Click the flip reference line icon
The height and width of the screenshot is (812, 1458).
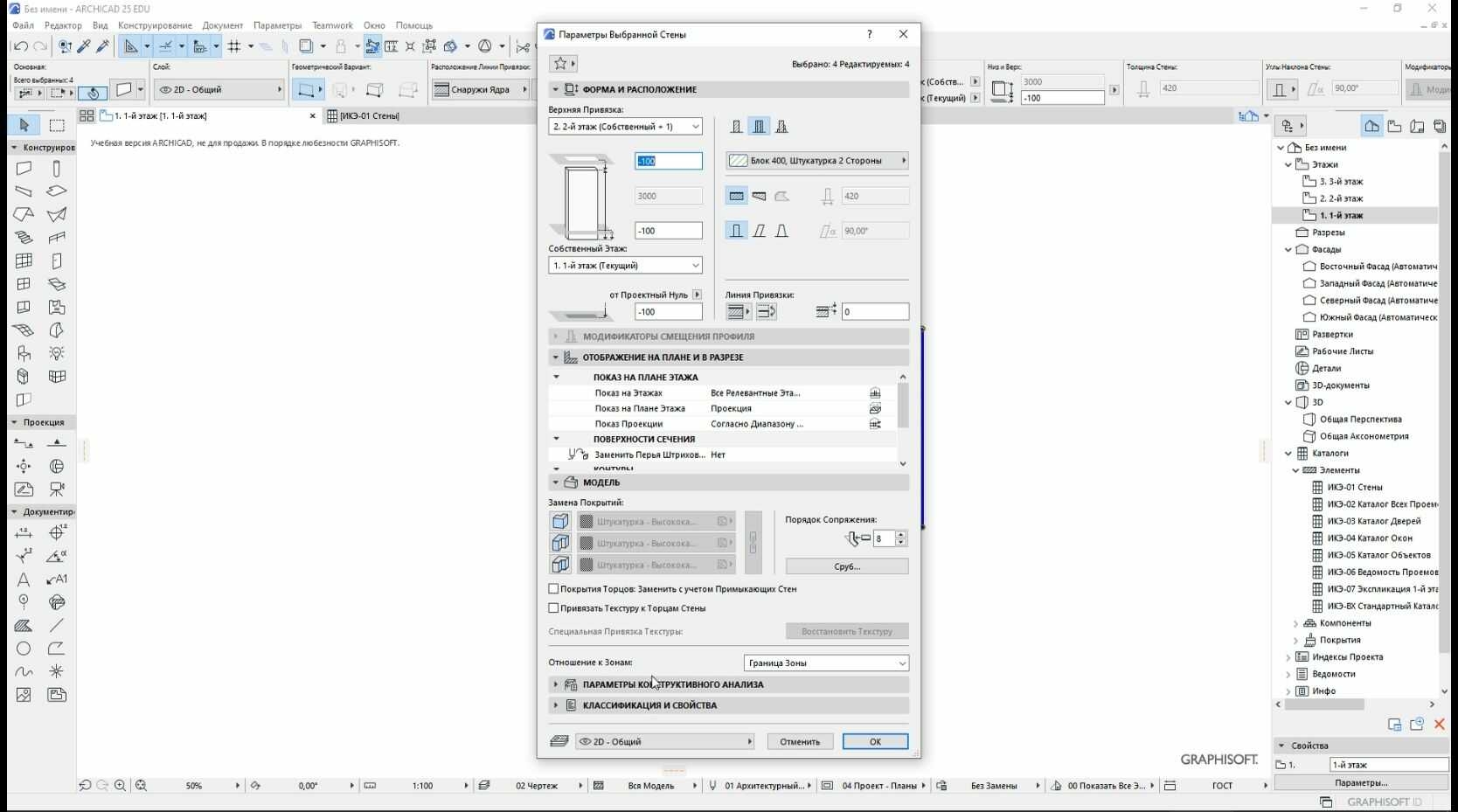coord(767,311)
